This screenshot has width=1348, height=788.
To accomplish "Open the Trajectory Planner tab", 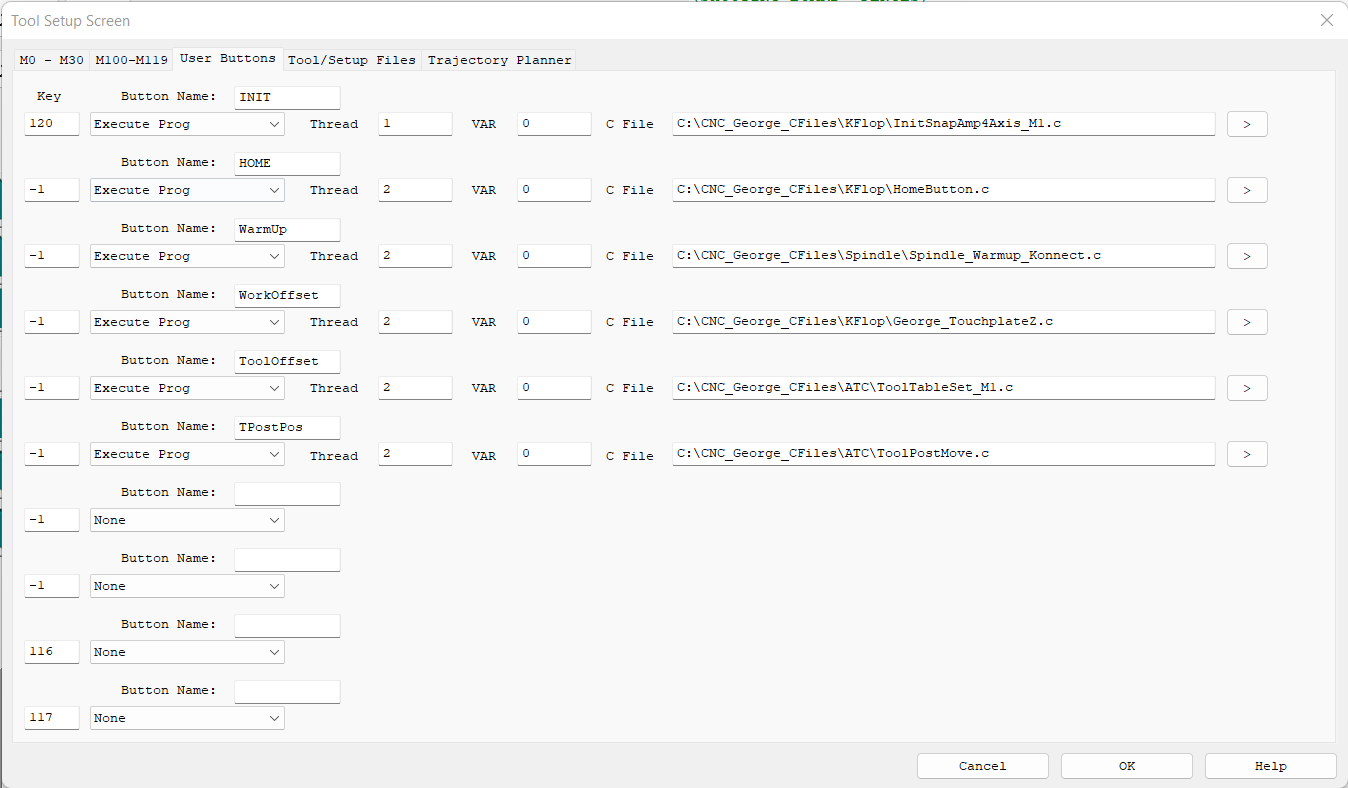I will [499, 60].
